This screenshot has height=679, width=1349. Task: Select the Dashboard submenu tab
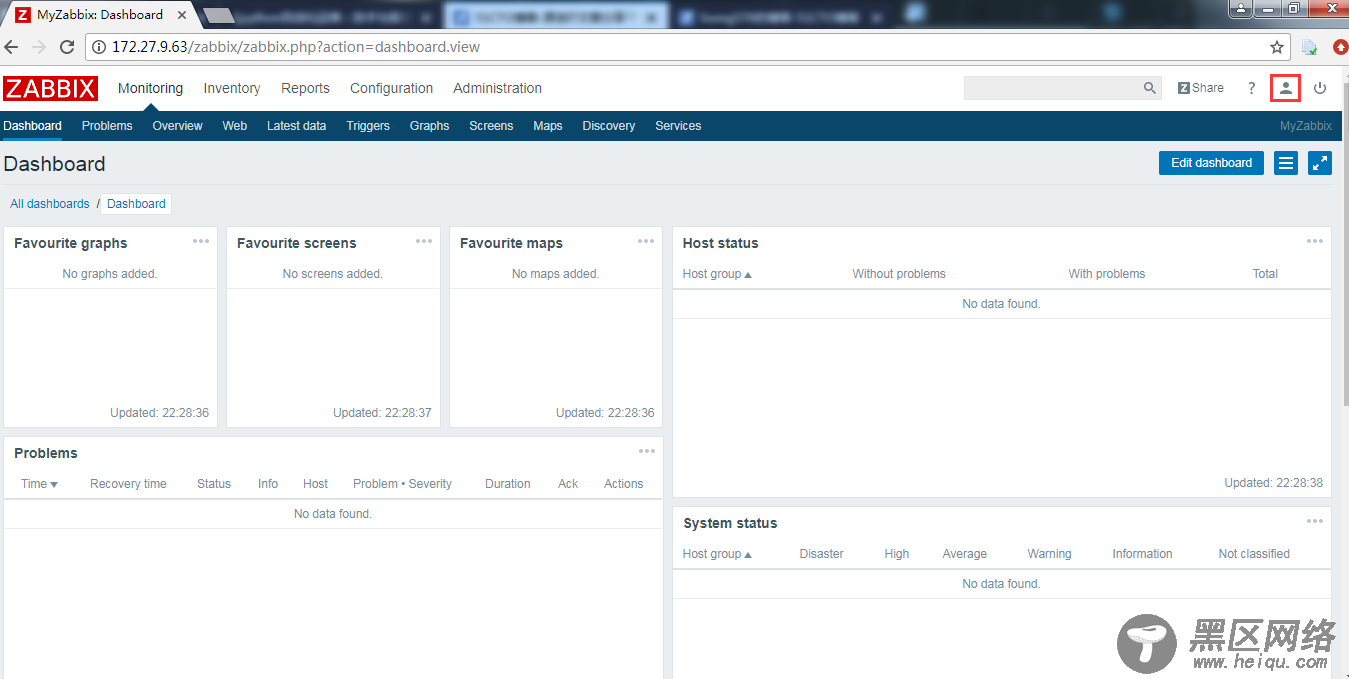point(32,126)
